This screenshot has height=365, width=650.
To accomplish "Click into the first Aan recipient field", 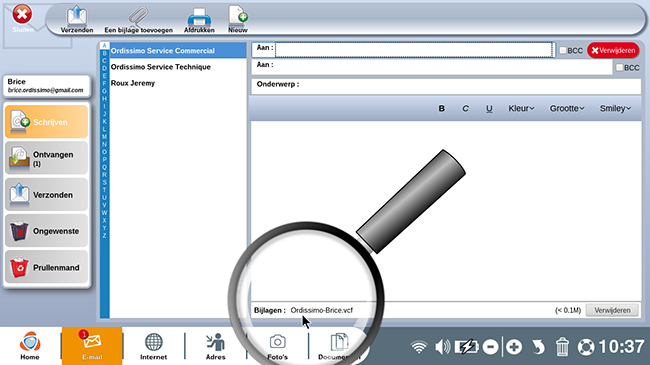I will (414, 50).
